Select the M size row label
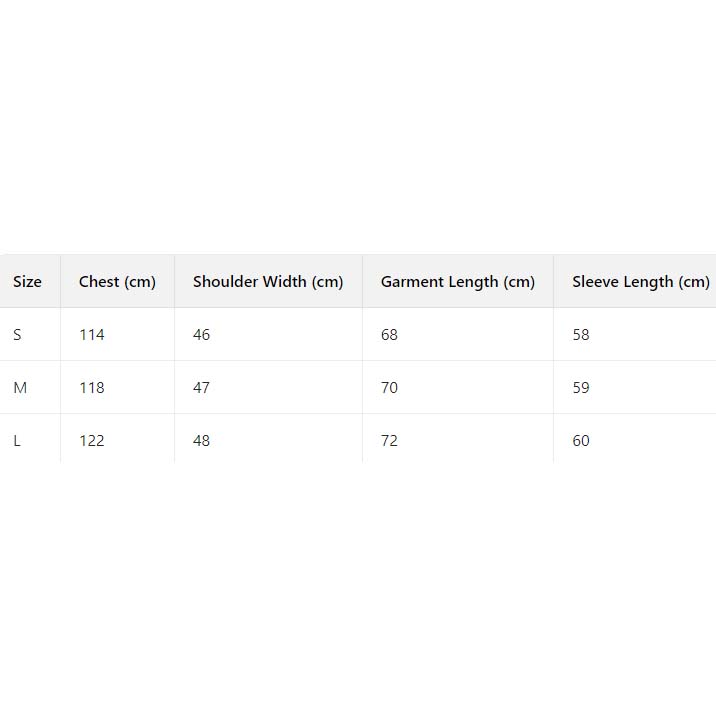 point(20,388)
